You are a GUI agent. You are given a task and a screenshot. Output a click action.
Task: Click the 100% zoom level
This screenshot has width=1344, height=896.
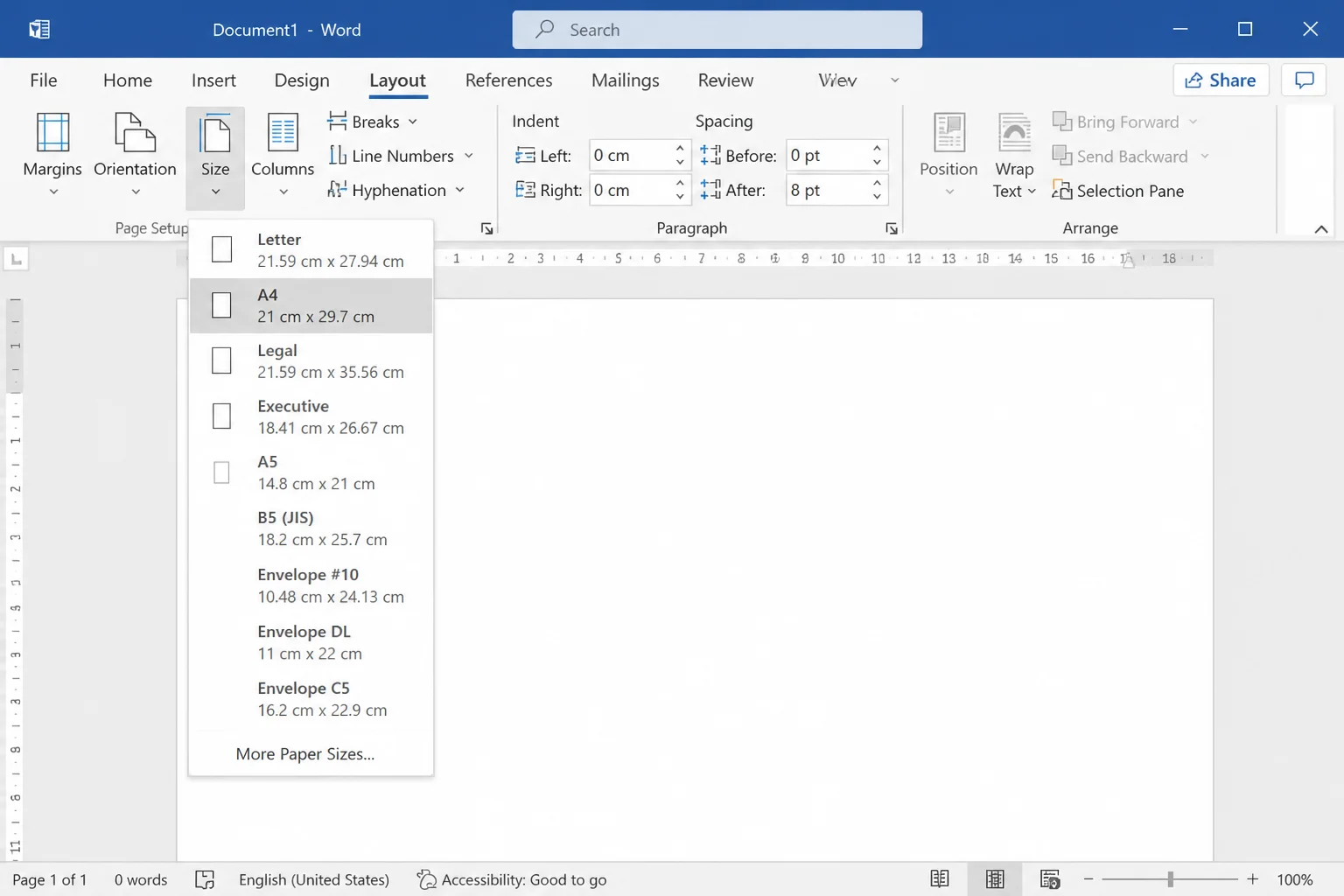pyautogui.click(x=1295, y=879)
